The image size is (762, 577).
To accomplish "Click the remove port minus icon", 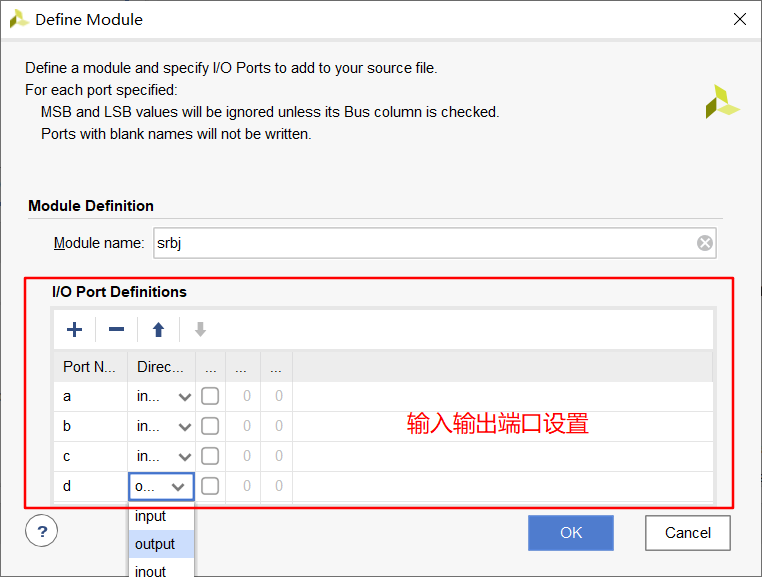I will (116, 330).
